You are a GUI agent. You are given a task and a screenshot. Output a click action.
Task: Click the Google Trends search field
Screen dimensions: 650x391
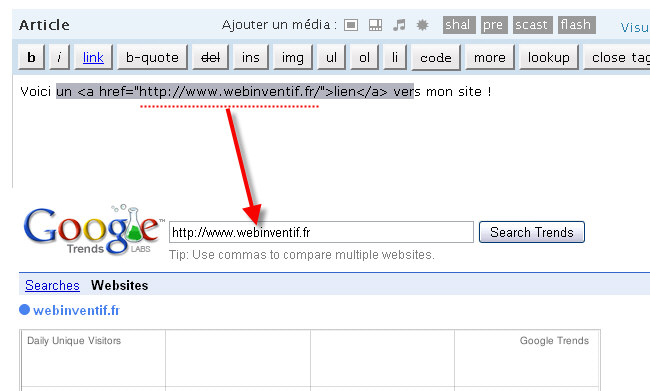[321, 232]
